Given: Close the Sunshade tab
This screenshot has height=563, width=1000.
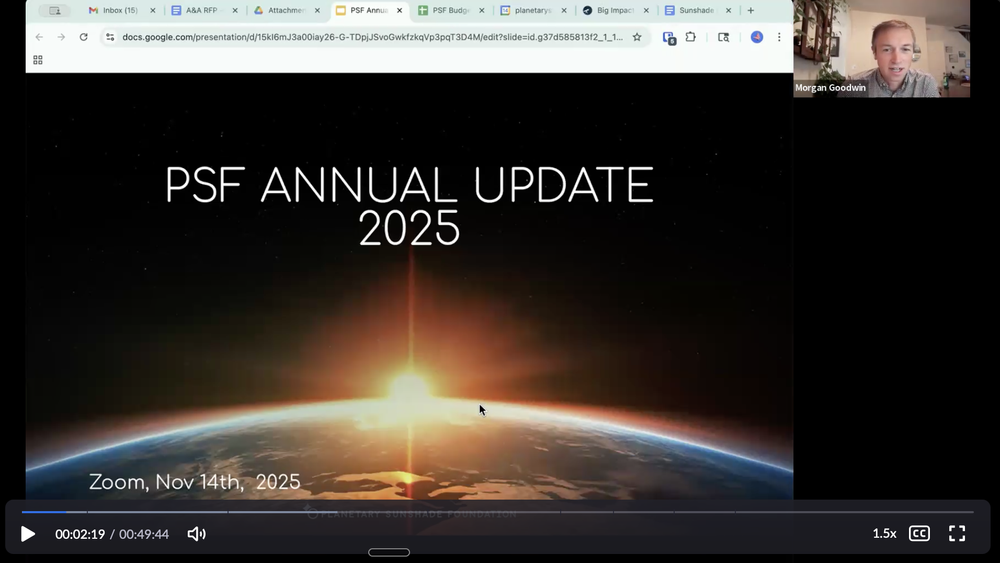Looking at the screenshot, I should (x=728, y=10).
